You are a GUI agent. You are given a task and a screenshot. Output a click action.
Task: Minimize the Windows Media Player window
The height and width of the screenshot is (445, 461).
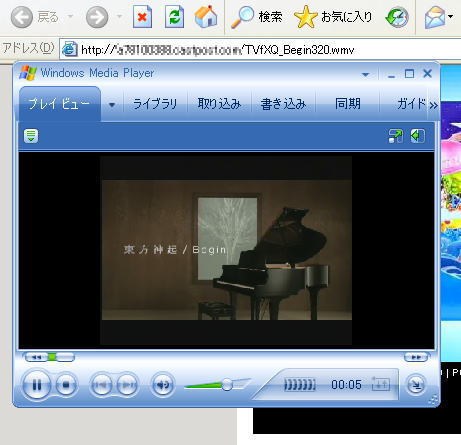[x=391, y=74]
